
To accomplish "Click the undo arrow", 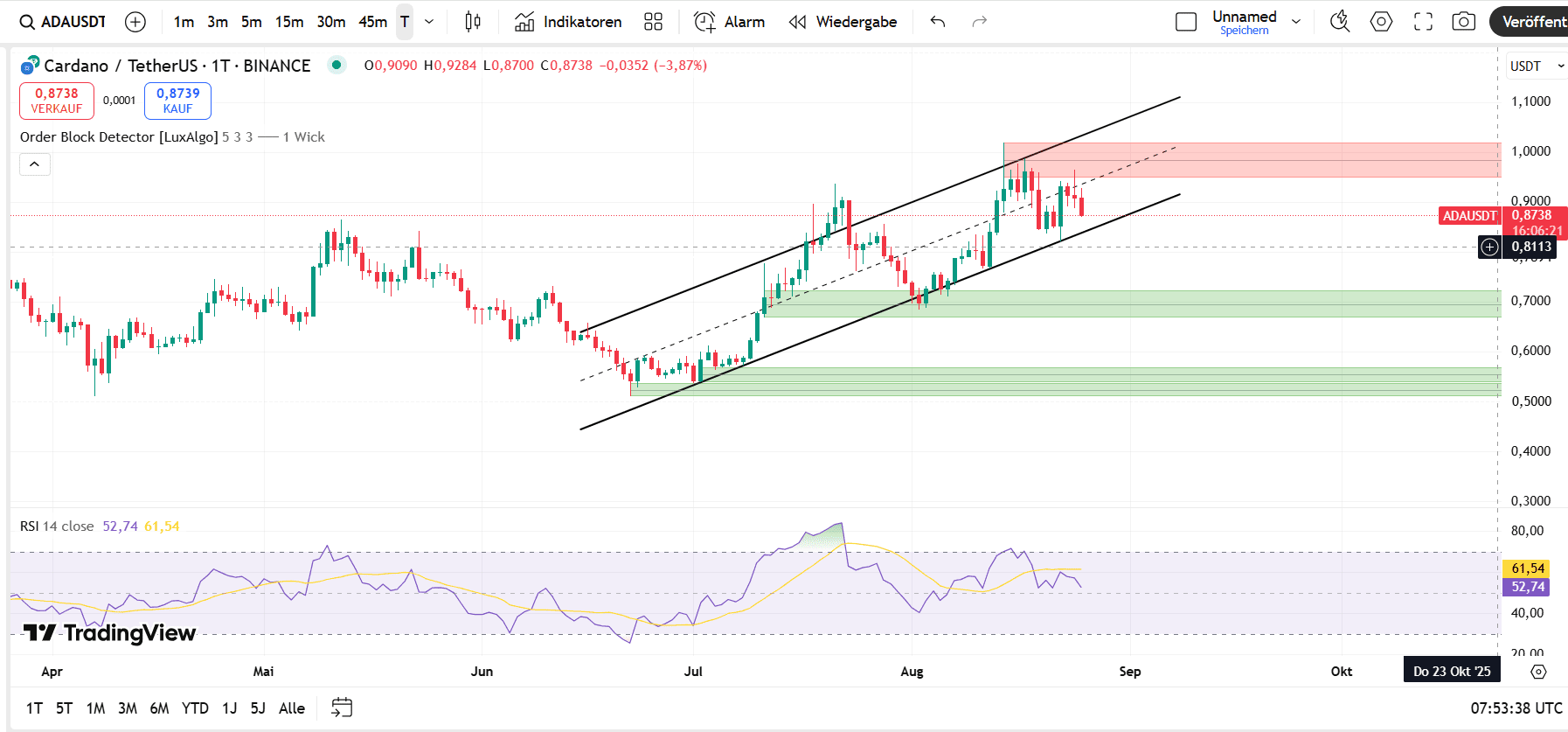I will tap(938, 22).
